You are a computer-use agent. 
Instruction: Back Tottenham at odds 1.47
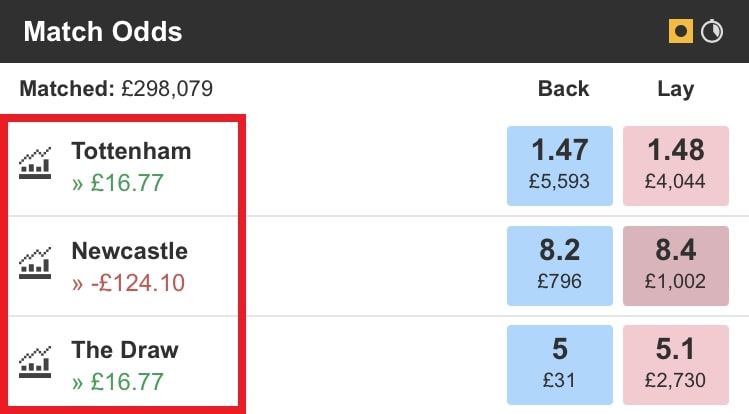(x=561, y=165)
